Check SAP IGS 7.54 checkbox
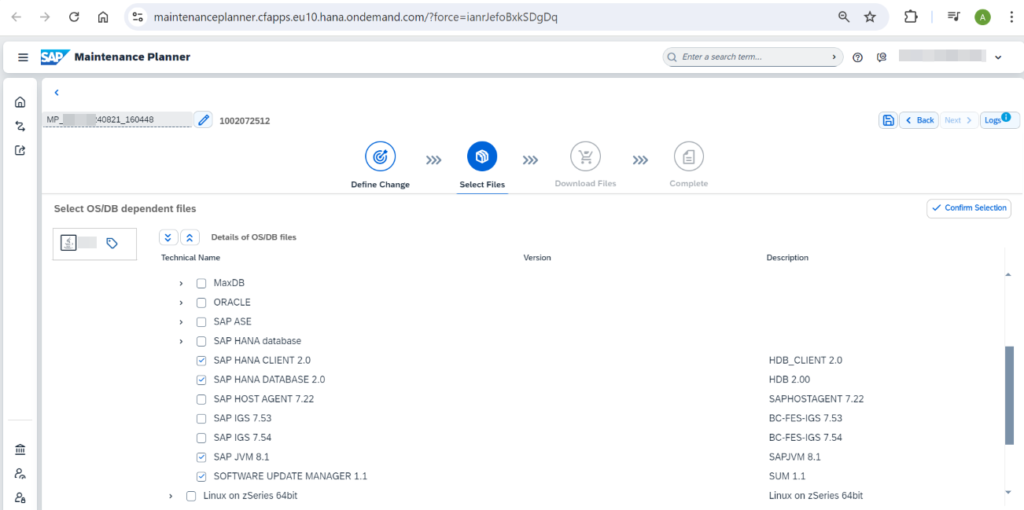The width and height of the screenshot is (1024, 510). click(201, 438)
